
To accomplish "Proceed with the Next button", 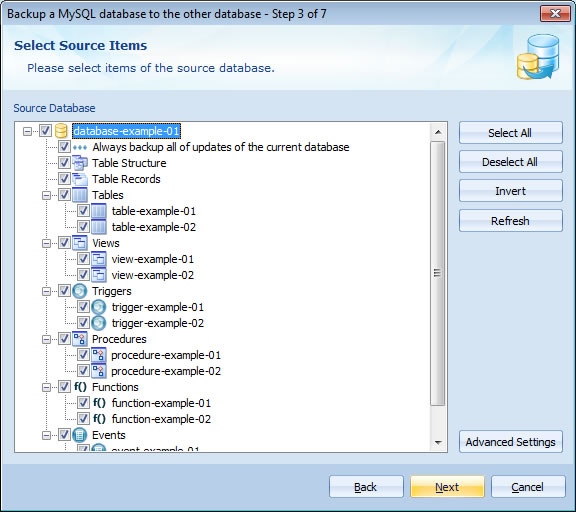I will point(447,487).
